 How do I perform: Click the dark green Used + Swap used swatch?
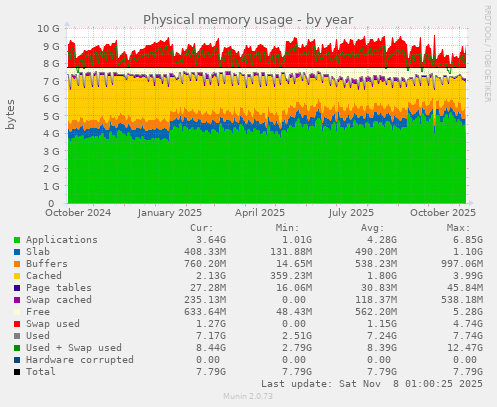(x=17, y=348)
